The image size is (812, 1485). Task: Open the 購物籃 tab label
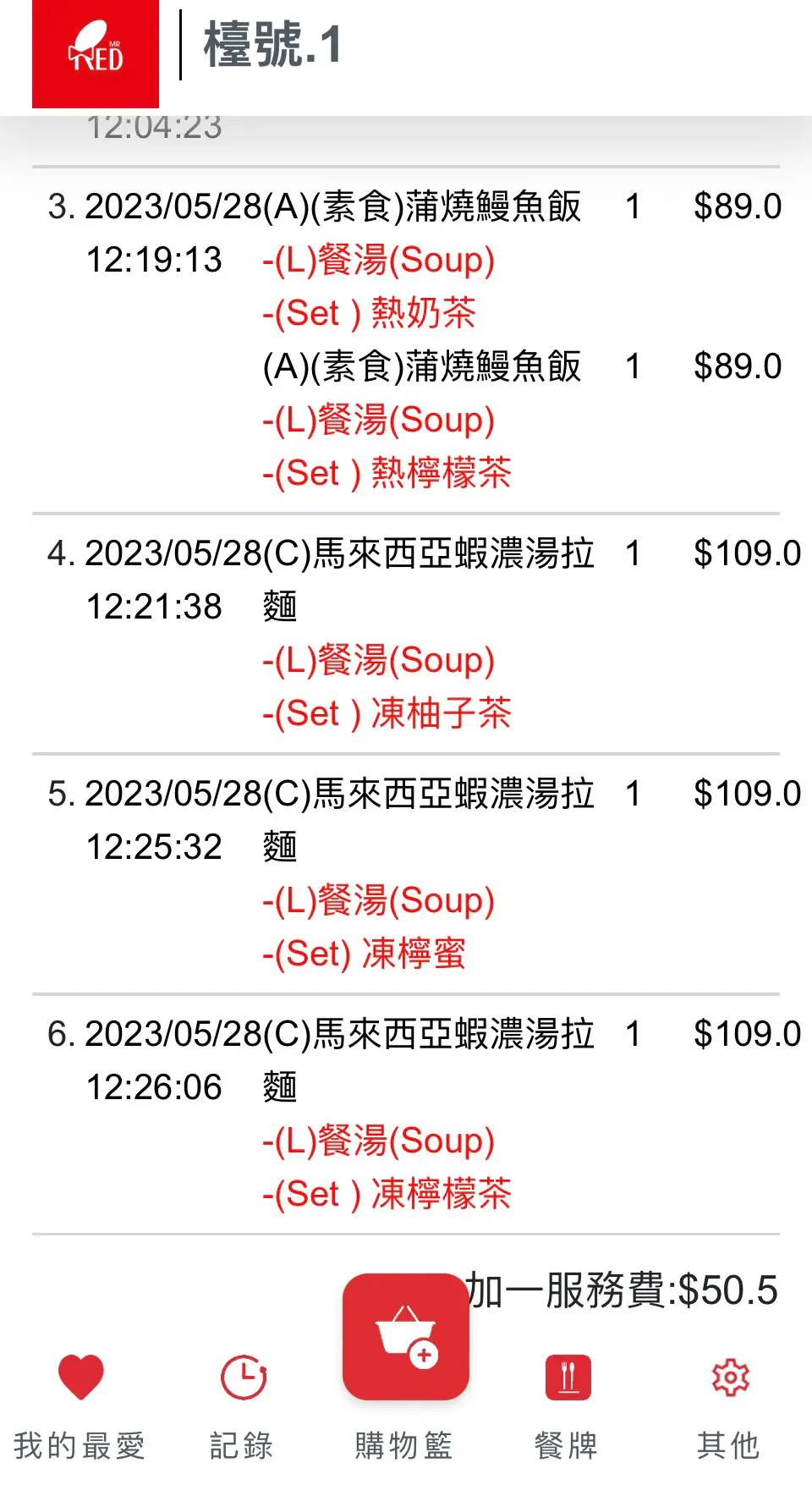click(405, 1445)
